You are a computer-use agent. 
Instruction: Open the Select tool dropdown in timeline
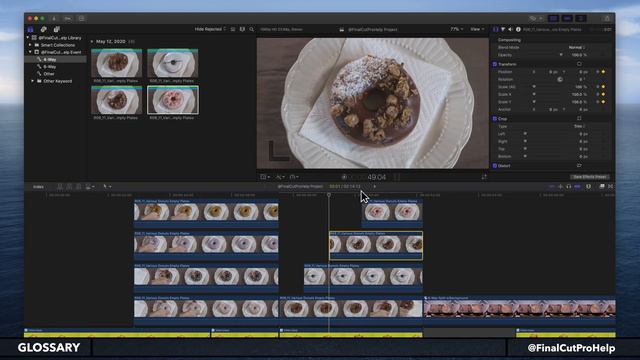pyautogui.click(x=107, y=187)
